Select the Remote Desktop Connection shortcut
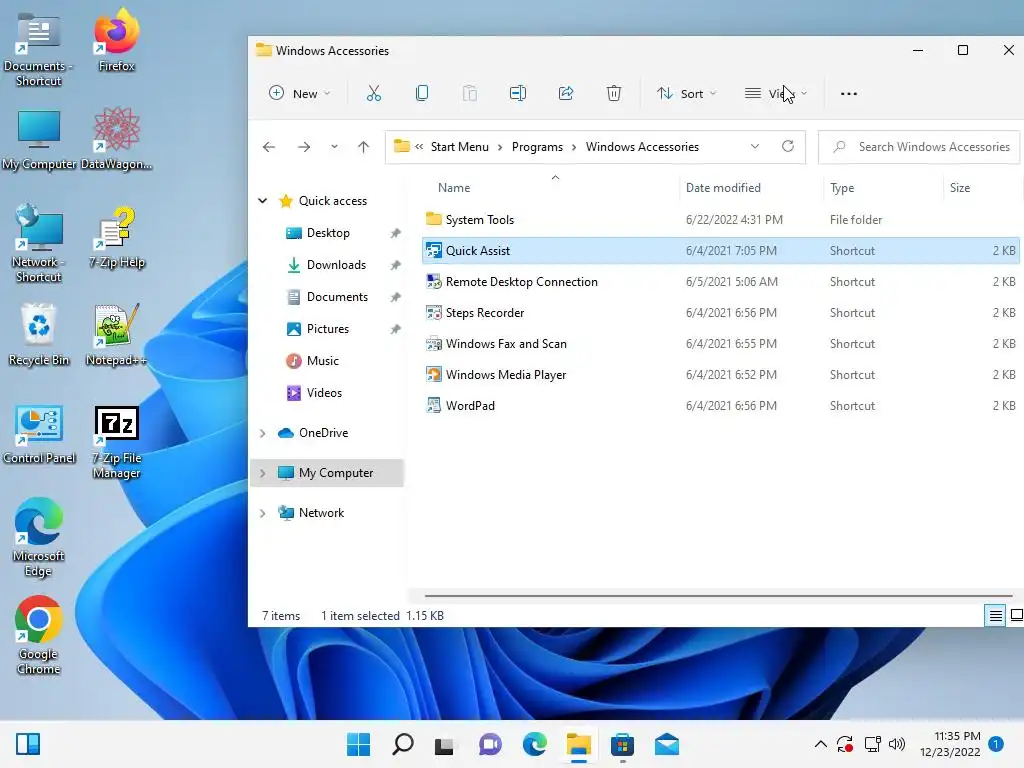Image resolution: width=1024 pixels, height=768 pixels. point(720,282)
